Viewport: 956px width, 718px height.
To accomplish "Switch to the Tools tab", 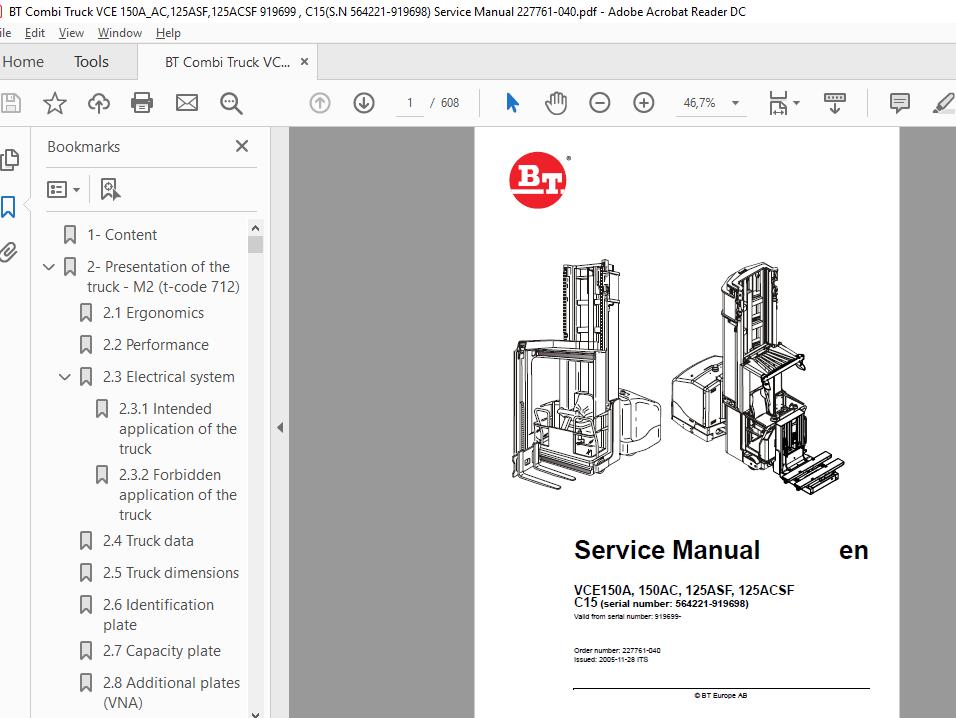I will [x=91, y=62].
